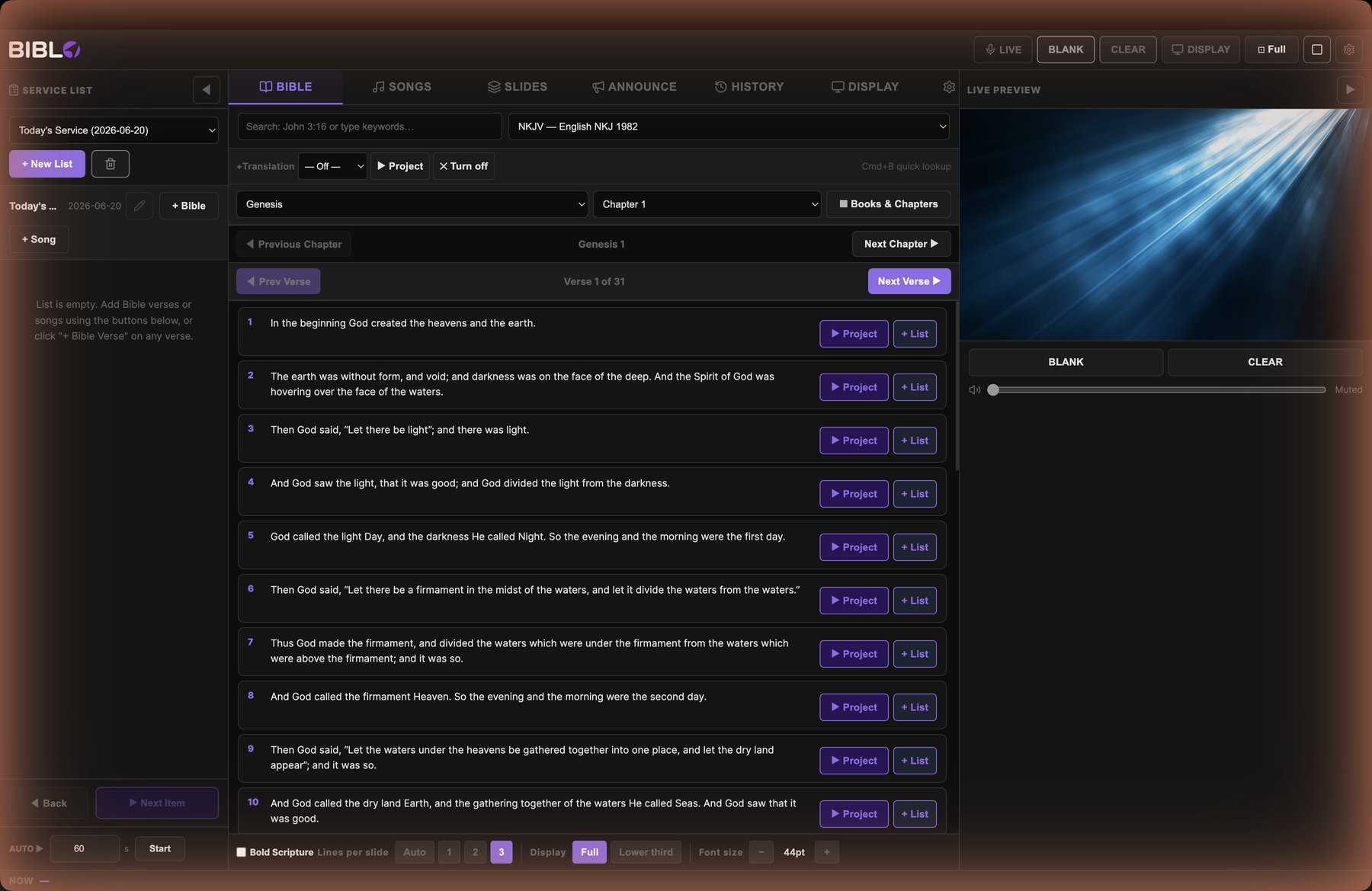Click CLEAR in the top bar
The image size is (1372, 891).
point(1128,50)
